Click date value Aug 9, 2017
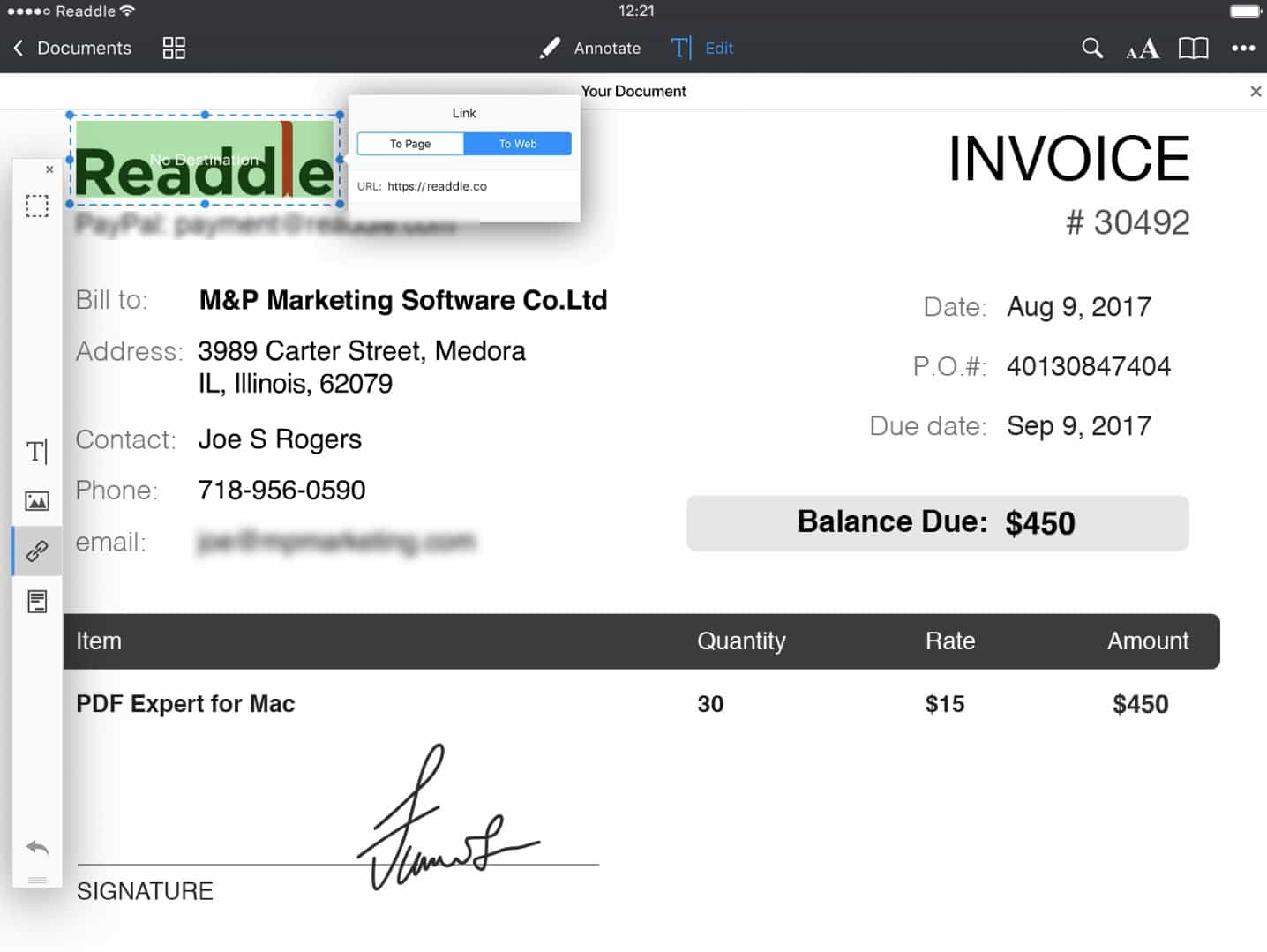Screen dimensions: 1267x952 (x=1079, y=307)
